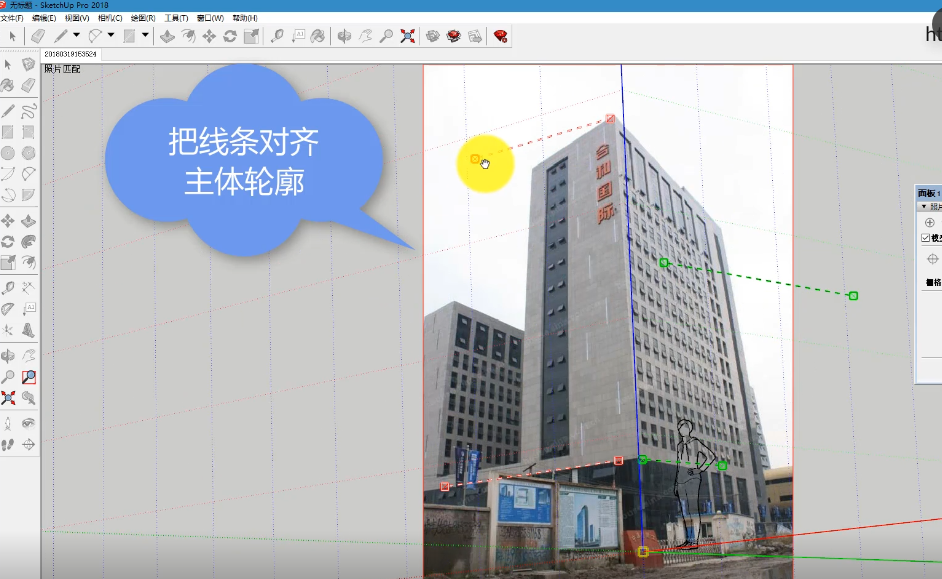Screen dimensions: 942x579
Task: Toggle the checkbox in the right panel
Action: (925, 238)
